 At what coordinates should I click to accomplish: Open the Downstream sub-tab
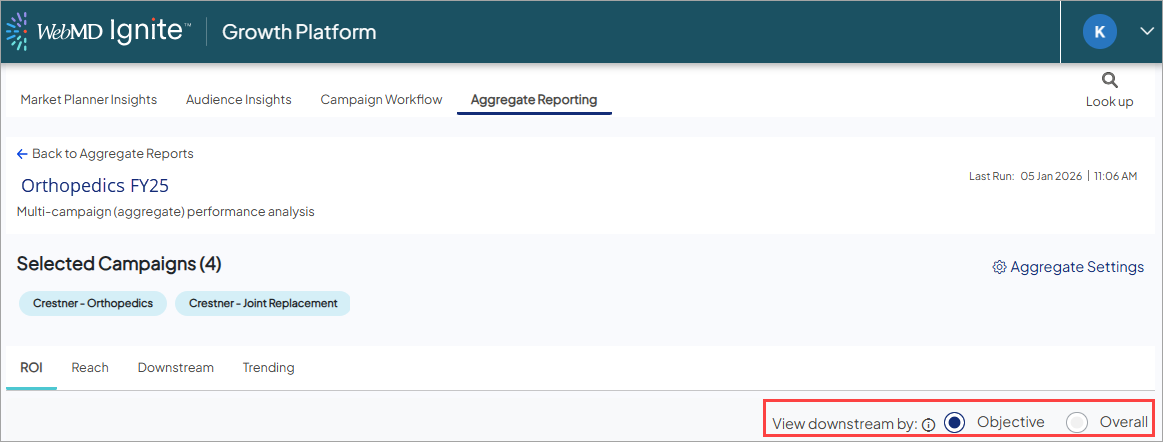(176, 367)
